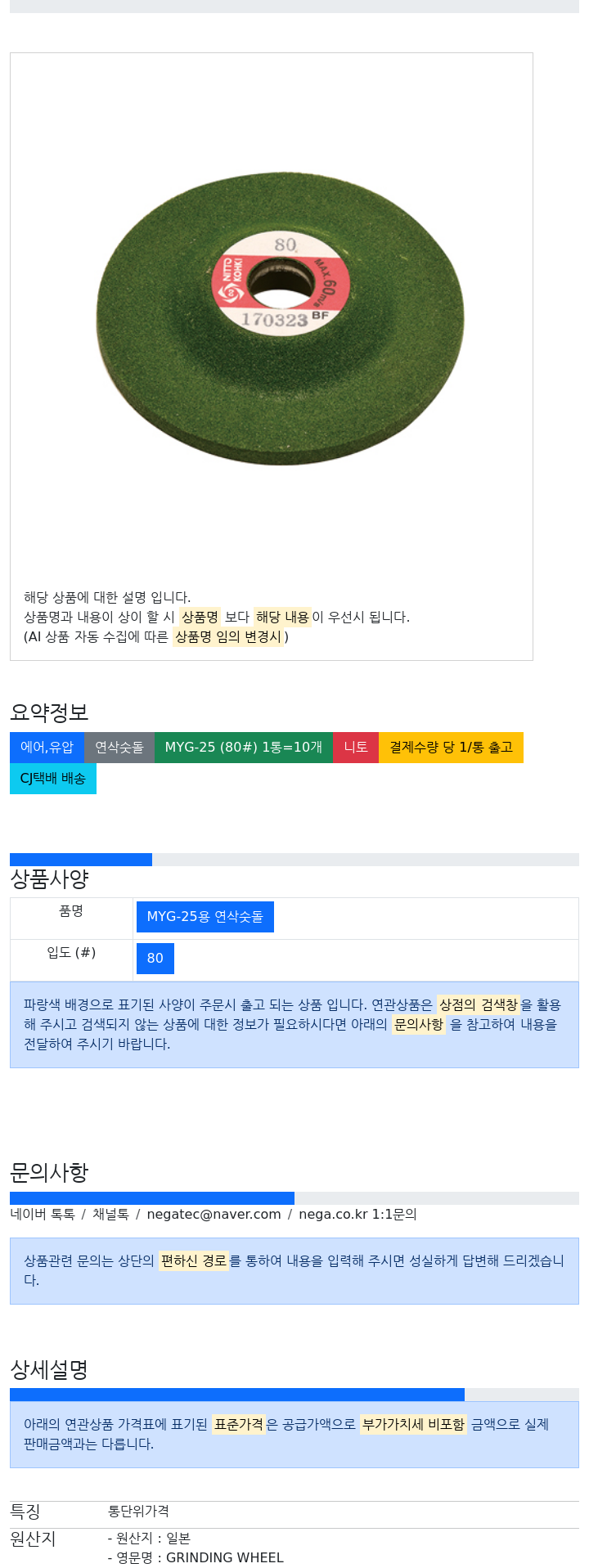This screenshot has width=589, height=1568.
Task: Click the 상세설명 section blue progress bar
Action: pos(237,1395)
